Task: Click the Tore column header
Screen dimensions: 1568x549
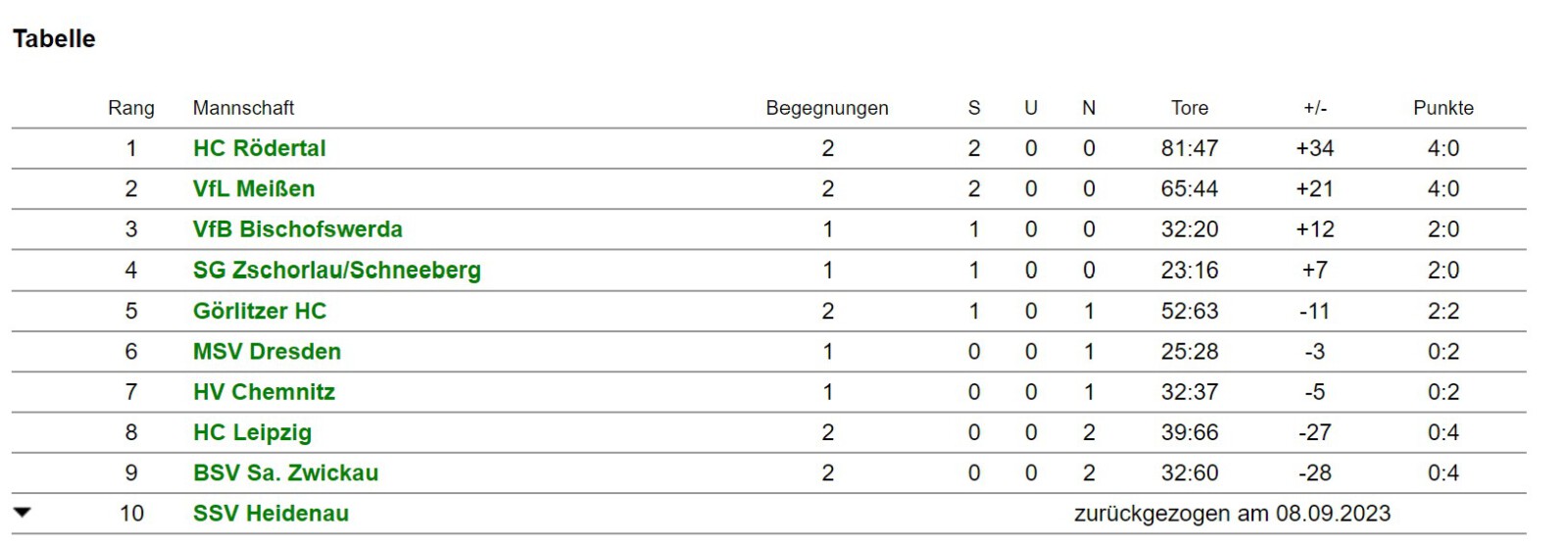Action: tap(1190, 108)
